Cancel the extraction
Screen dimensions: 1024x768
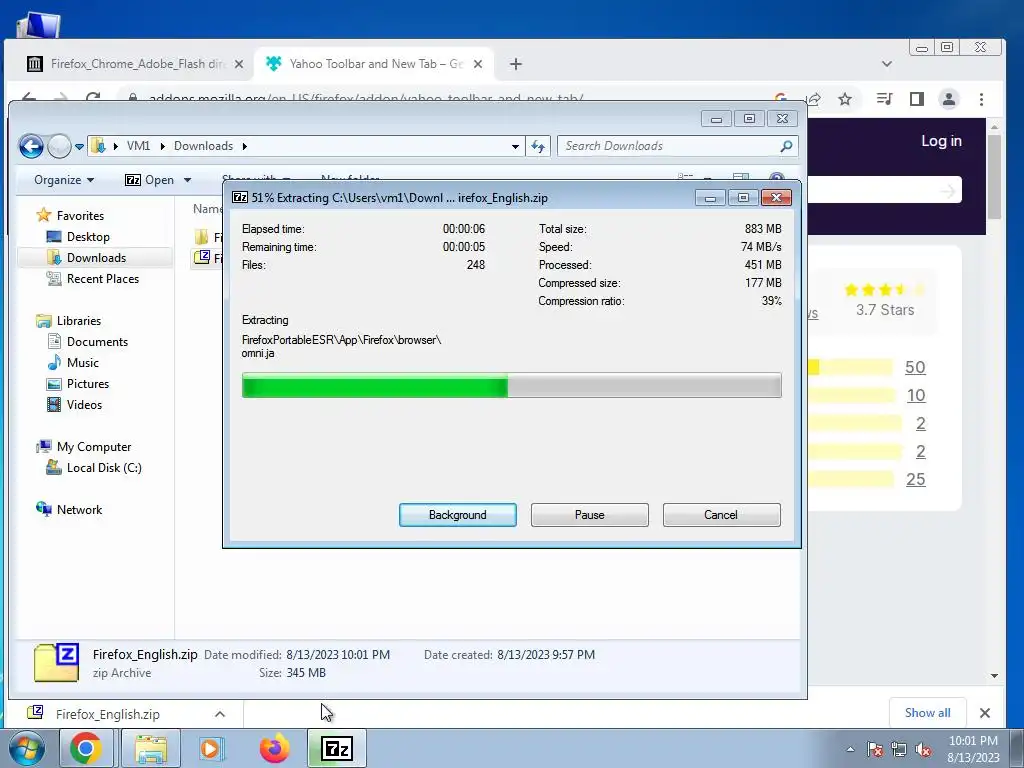click(721, 515)
